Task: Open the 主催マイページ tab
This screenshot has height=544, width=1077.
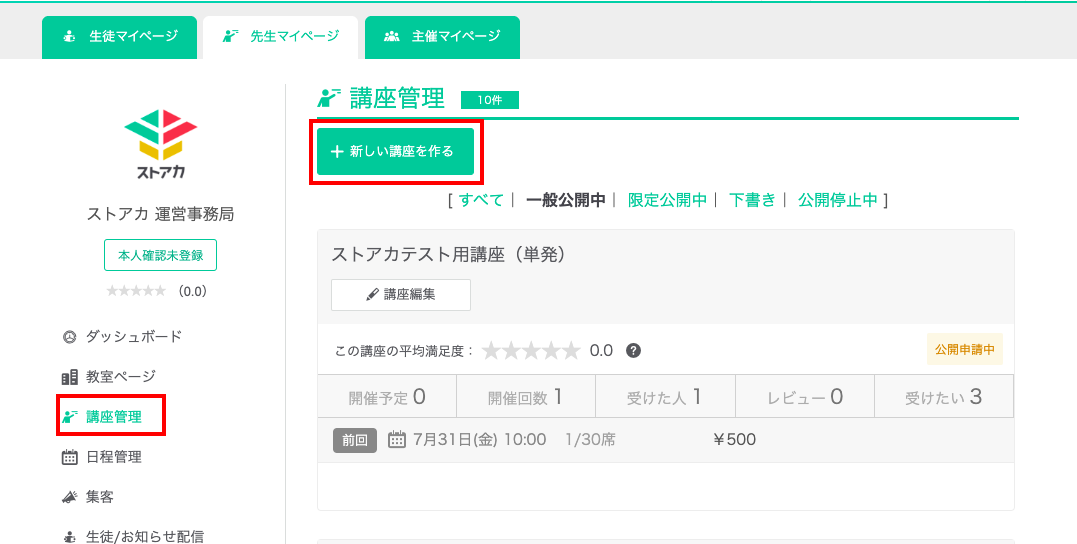Action: pyautogui.click(x=442, y=37)
